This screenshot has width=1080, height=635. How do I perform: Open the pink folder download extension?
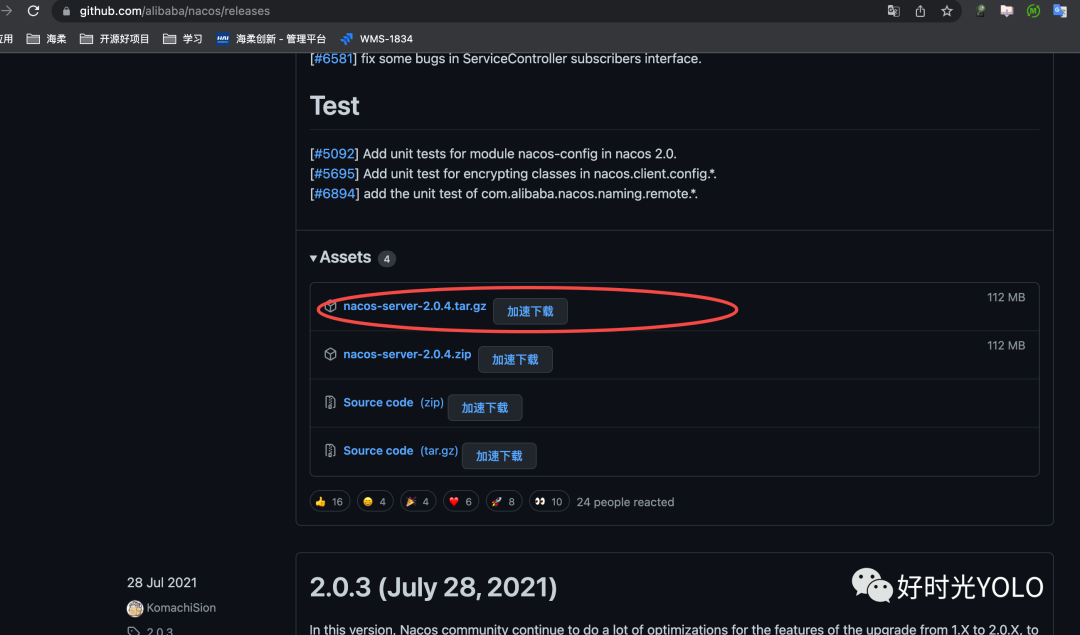point(1006,11)
